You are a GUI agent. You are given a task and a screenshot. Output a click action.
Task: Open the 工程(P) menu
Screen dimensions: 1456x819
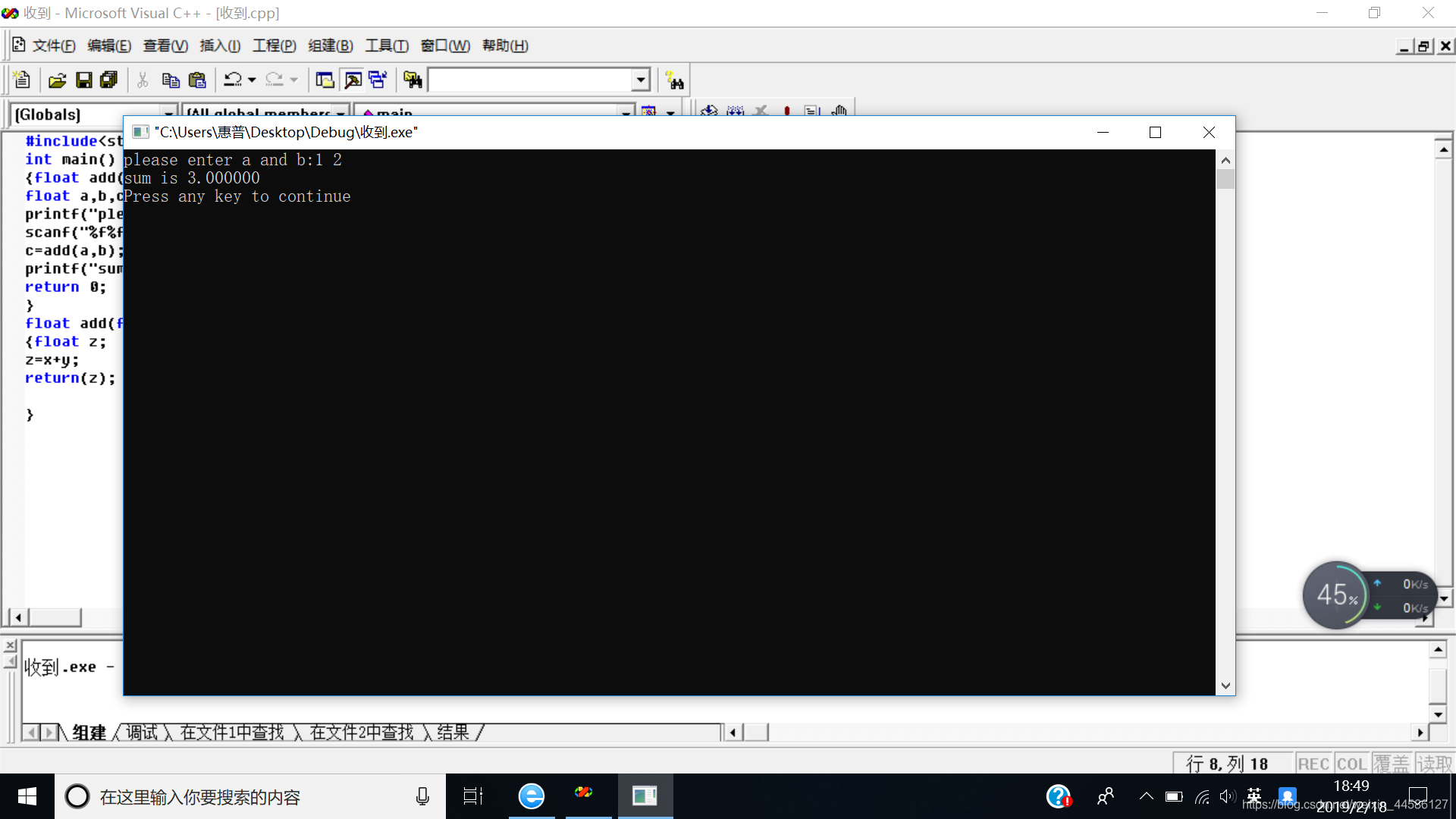pos(274,45)
